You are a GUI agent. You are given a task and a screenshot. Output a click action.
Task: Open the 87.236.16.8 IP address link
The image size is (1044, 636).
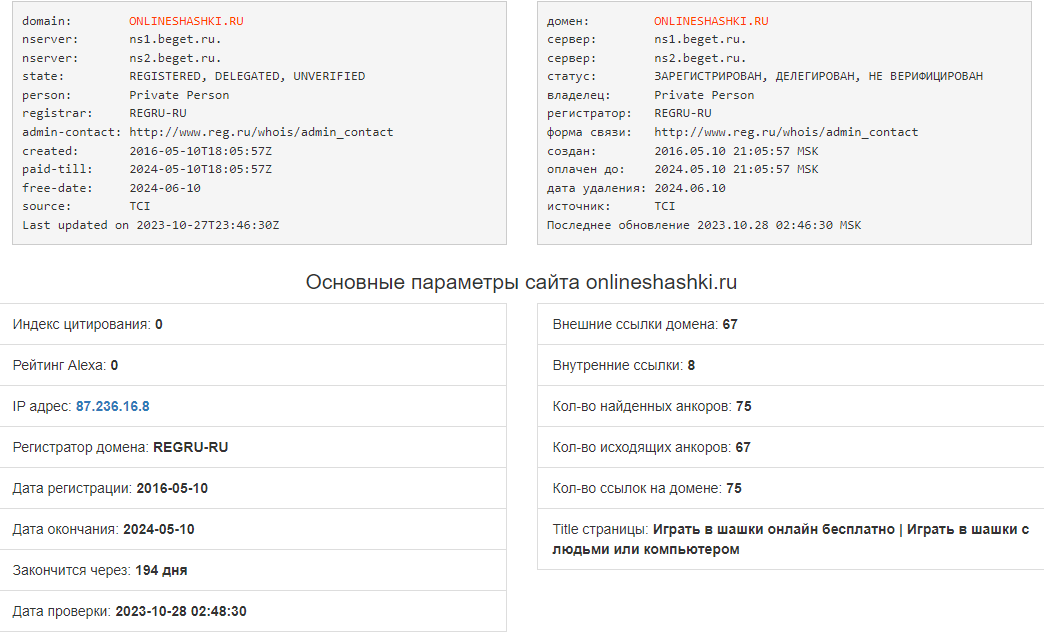(x=112, y=406)
